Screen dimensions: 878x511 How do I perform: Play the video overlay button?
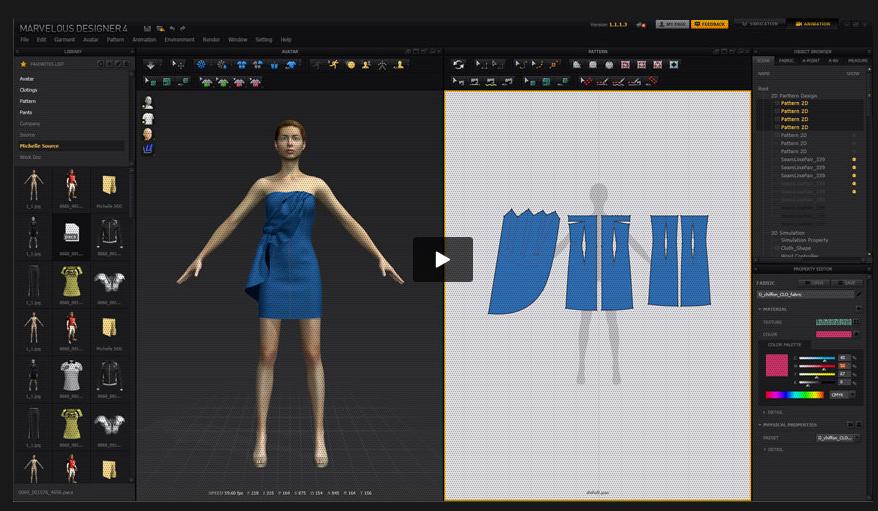click(x=442, y=259)
